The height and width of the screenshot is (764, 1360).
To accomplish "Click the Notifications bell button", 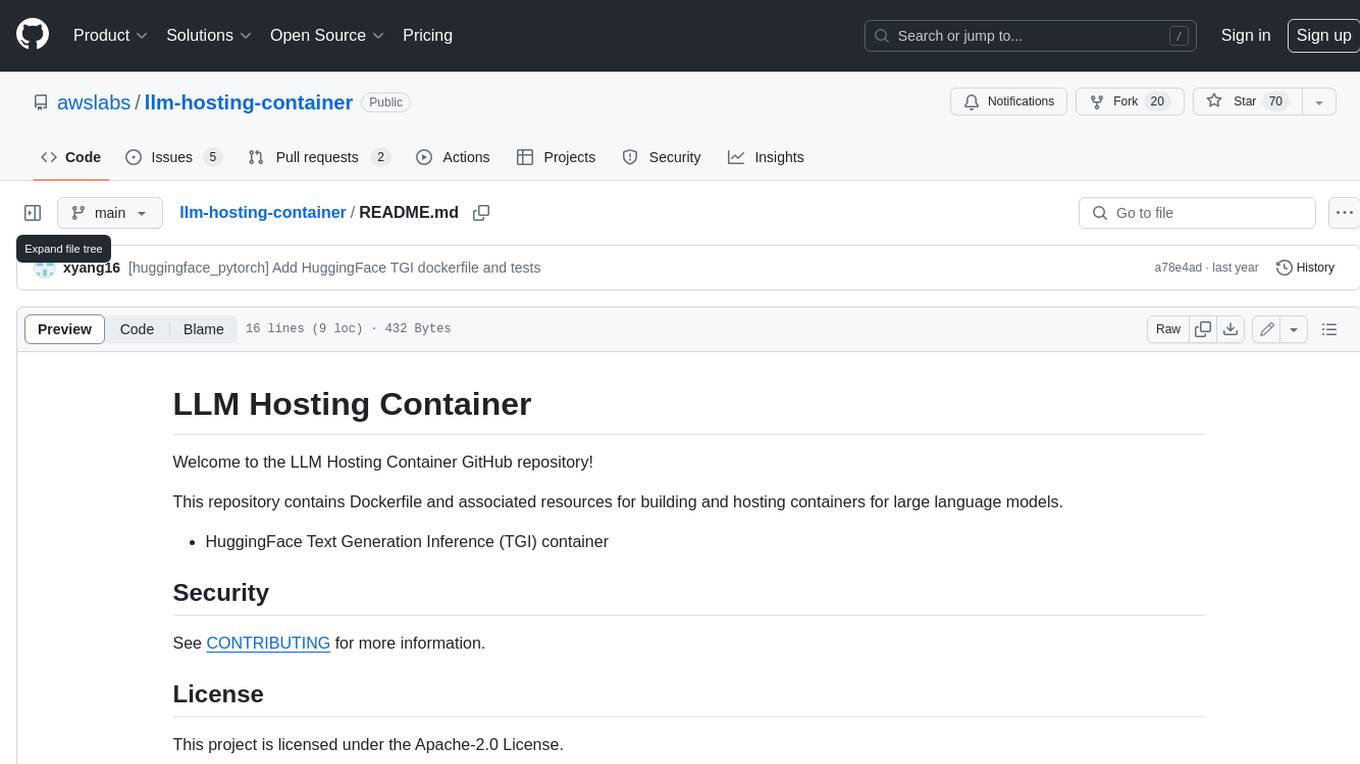I will [x=1009, y=101].
